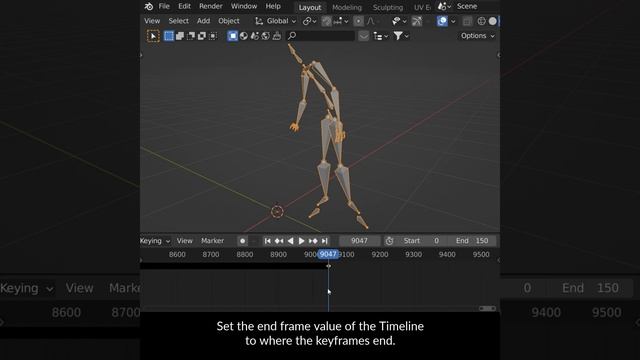Open the outliner display mode dropdown
Image resolution: width=640 pixels, height=360 pixels.
[380, 36]
